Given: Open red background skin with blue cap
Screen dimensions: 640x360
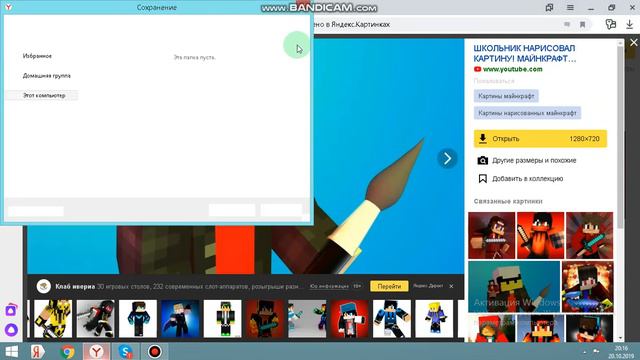Looking at the screenshot, I should [349, 319].
